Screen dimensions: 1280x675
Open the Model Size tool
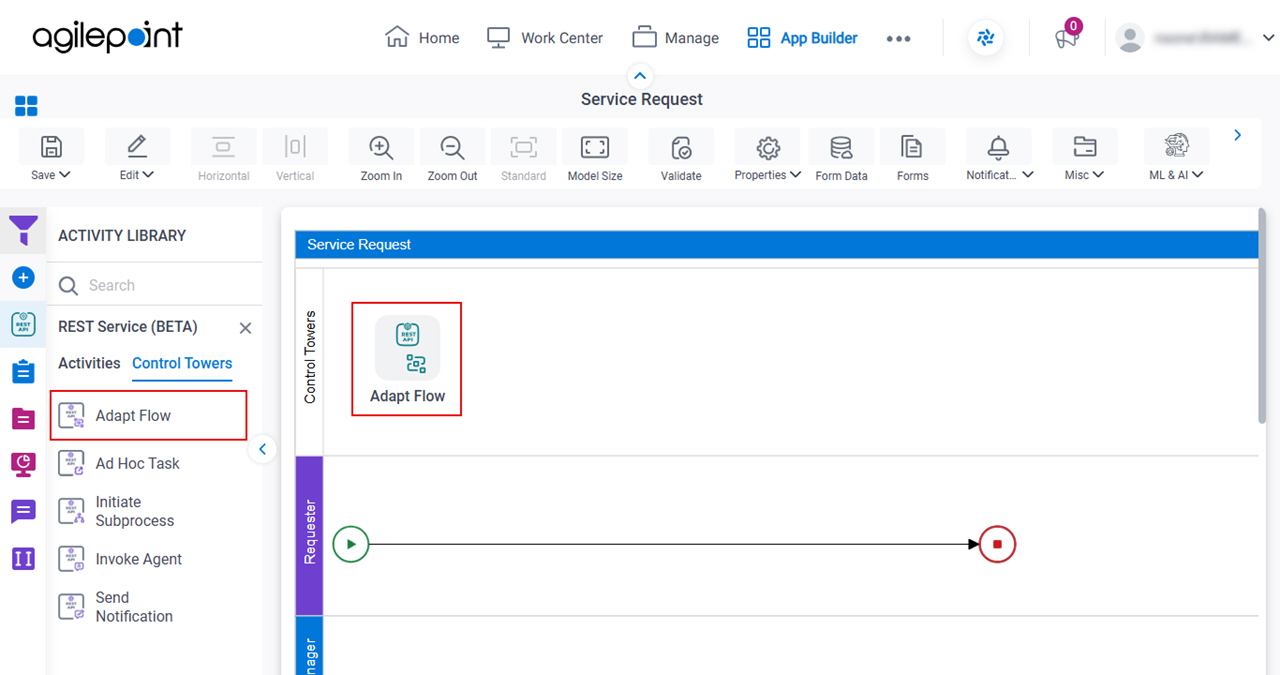pos(595,157)
